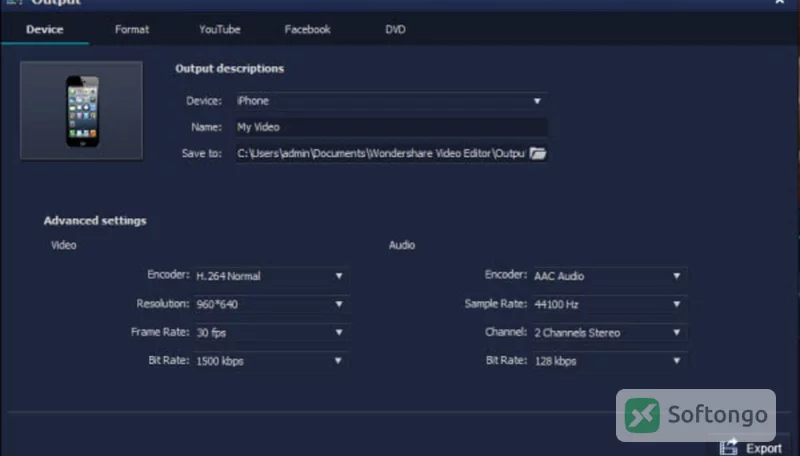This screenshot has width=800, height=456.
Task: Switch to the Device tab
Action: [x=45, y=30]
